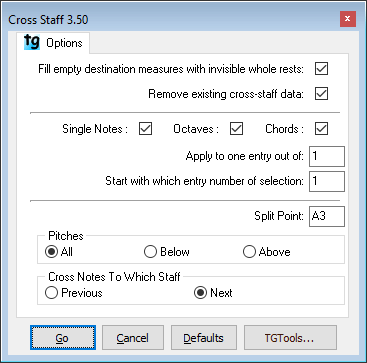Click the Split Point field showing A3
Image resolution: width=367 pixels, height=363 pixels.
[x=327, y=216]
